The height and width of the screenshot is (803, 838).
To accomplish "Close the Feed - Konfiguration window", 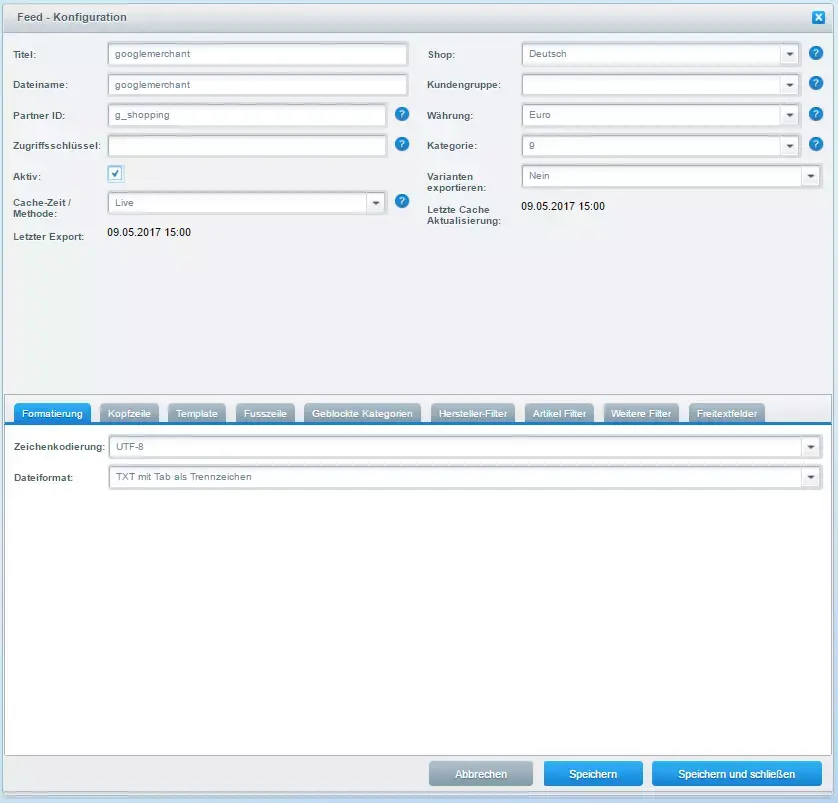I will (x=819, y=17).
